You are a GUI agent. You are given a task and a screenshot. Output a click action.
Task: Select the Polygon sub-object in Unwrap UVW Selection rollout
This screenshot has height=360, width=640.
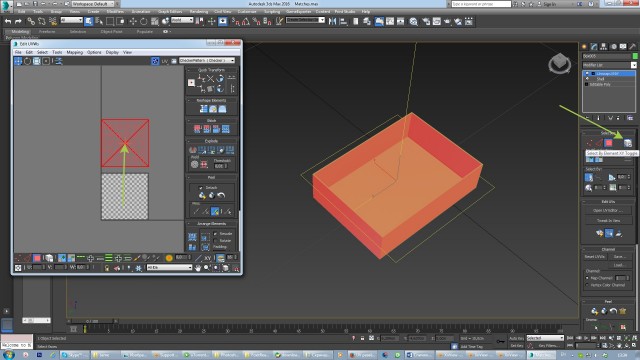[609, 142]
